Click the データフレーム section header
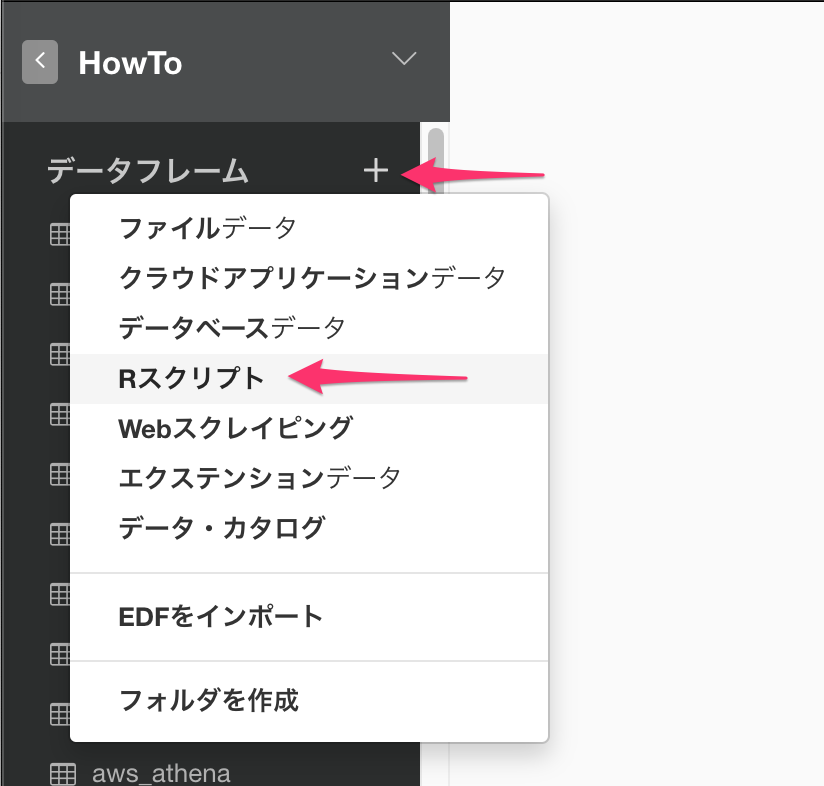Image resolution: width=824 pixels, height=786 pixels. point(148,171)
